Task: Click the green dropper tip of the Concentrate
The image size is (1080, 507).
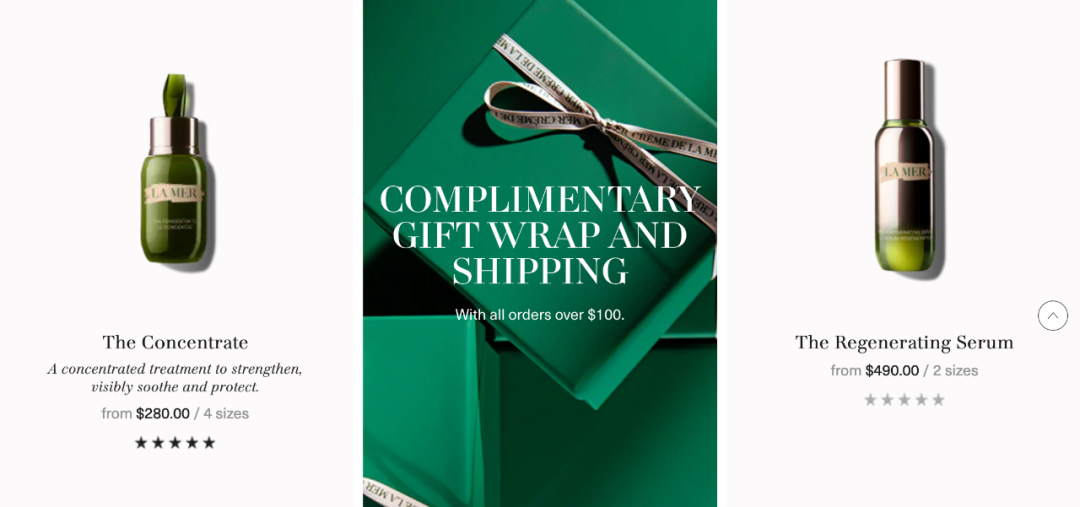Action: click(175, 95)
